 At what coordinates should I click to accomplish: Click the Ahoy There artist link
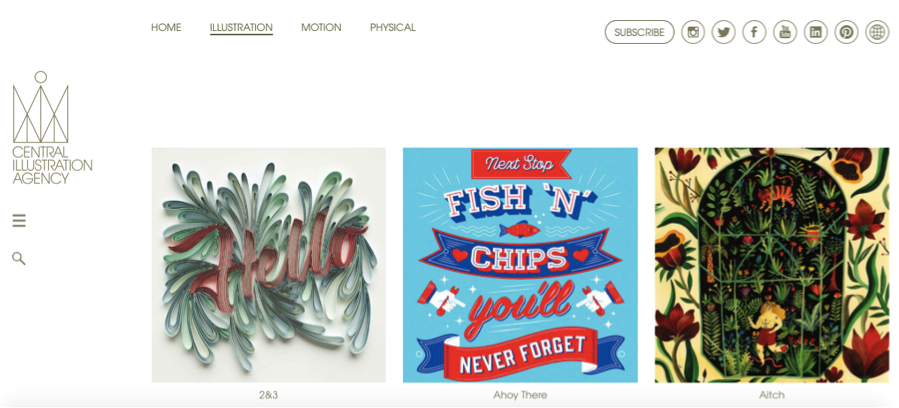pyautogui.click(x=520, y=395)
